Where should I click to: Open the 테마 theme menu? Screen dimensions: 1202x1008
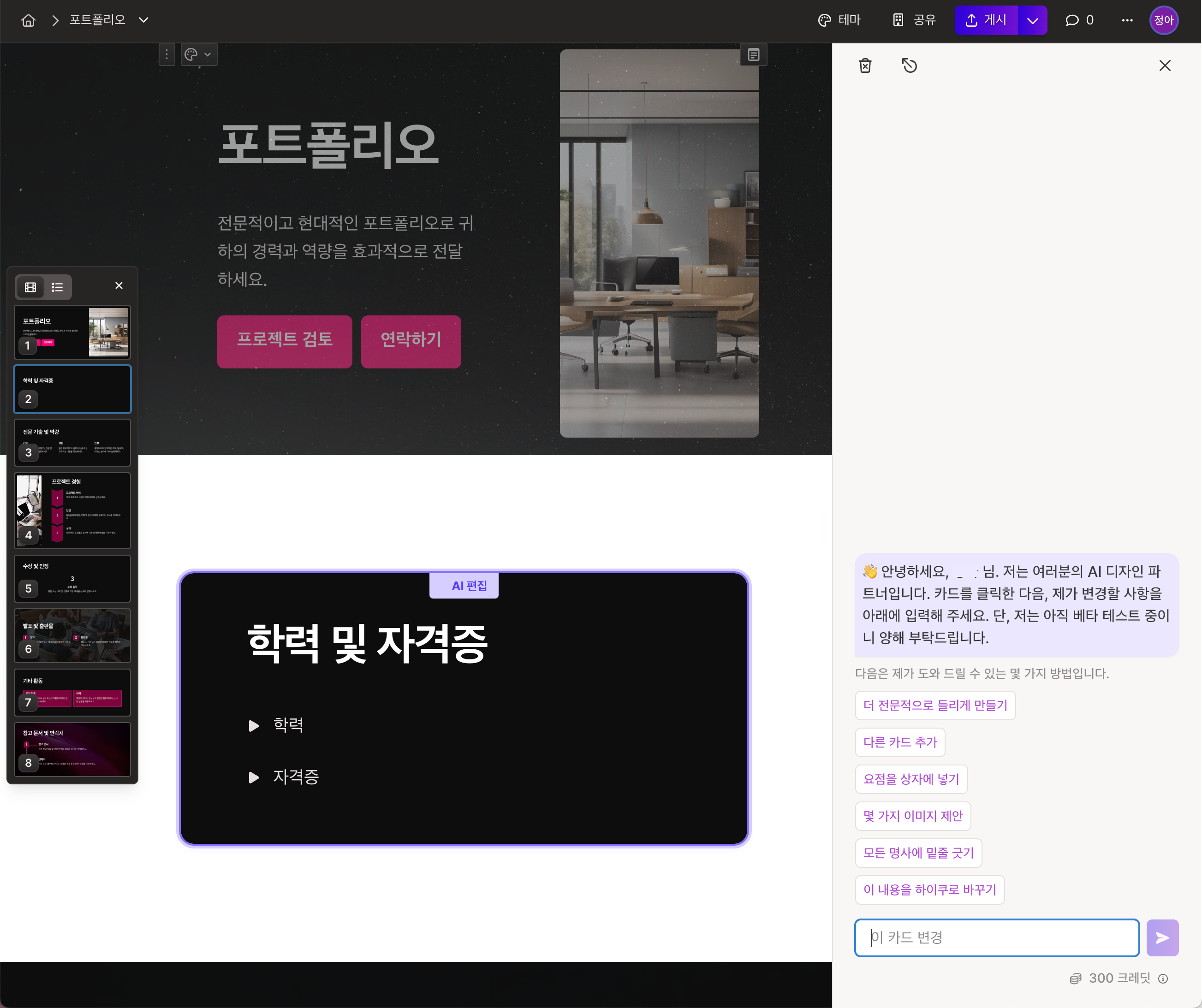tap(839, 21)
